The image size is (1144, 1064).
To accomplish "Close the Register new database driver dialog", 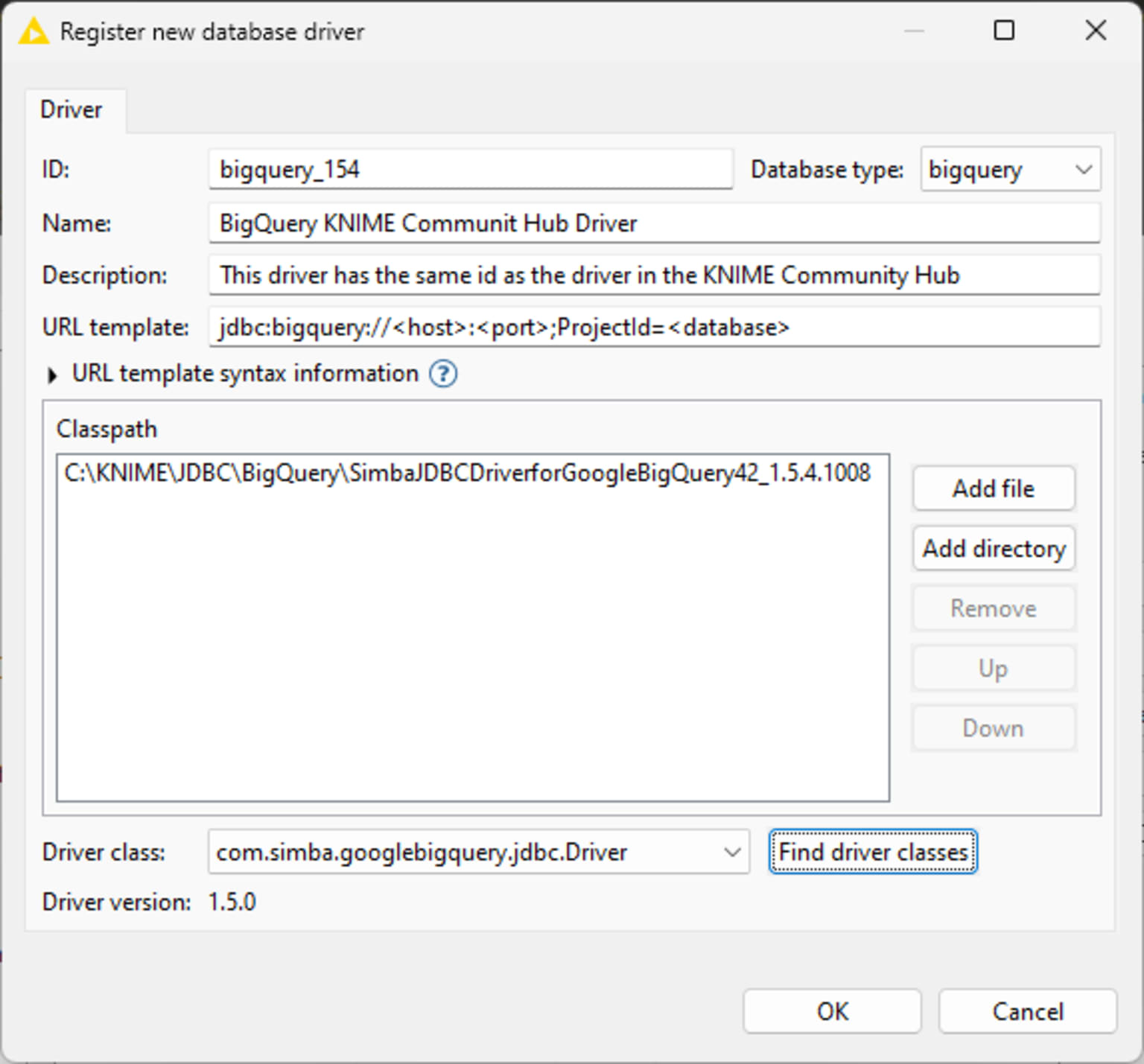I will (1096, 31).
